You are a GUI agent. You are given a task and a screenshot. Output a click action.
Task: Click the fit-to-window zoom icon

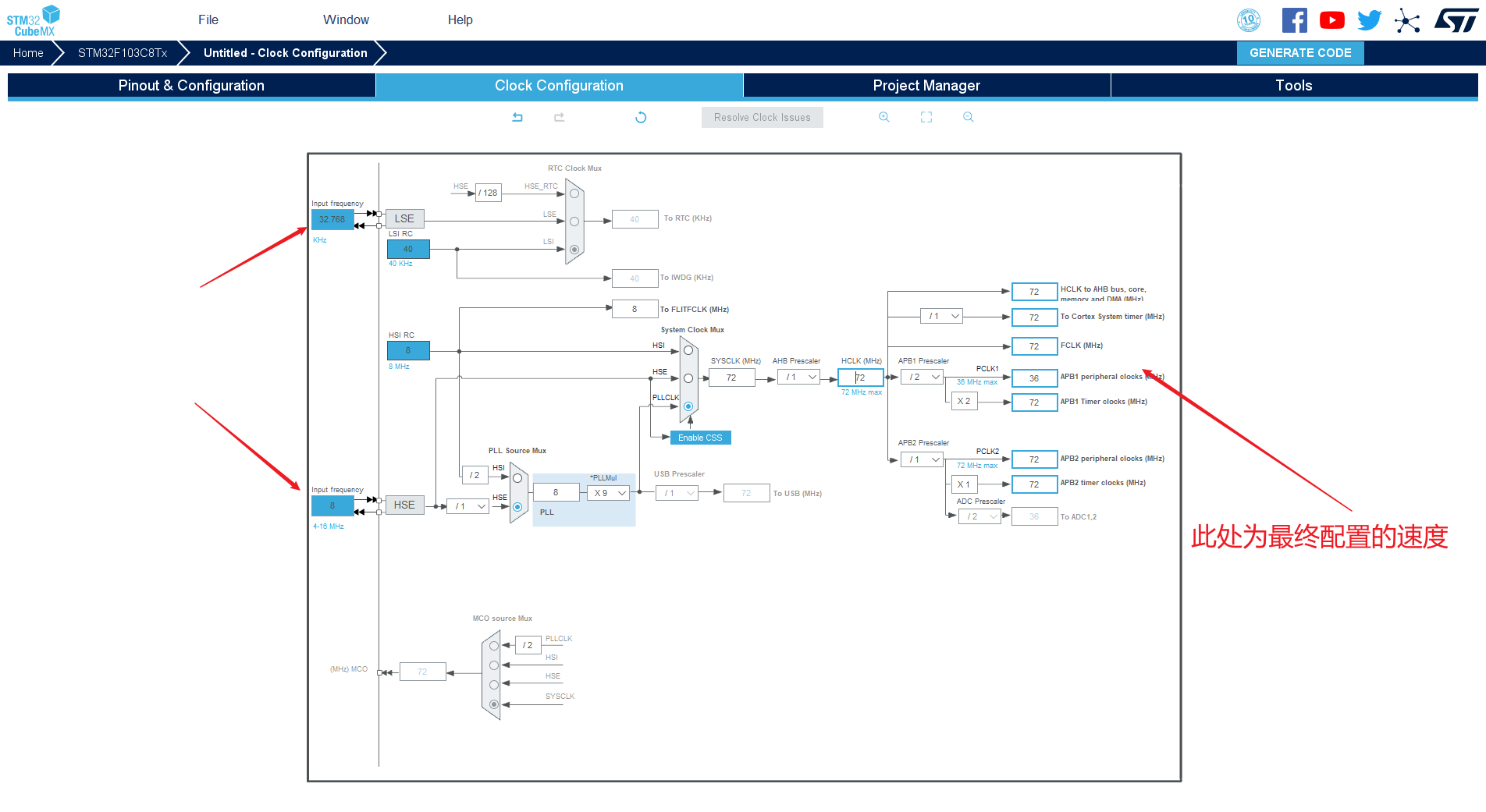(x=926, y=117)
